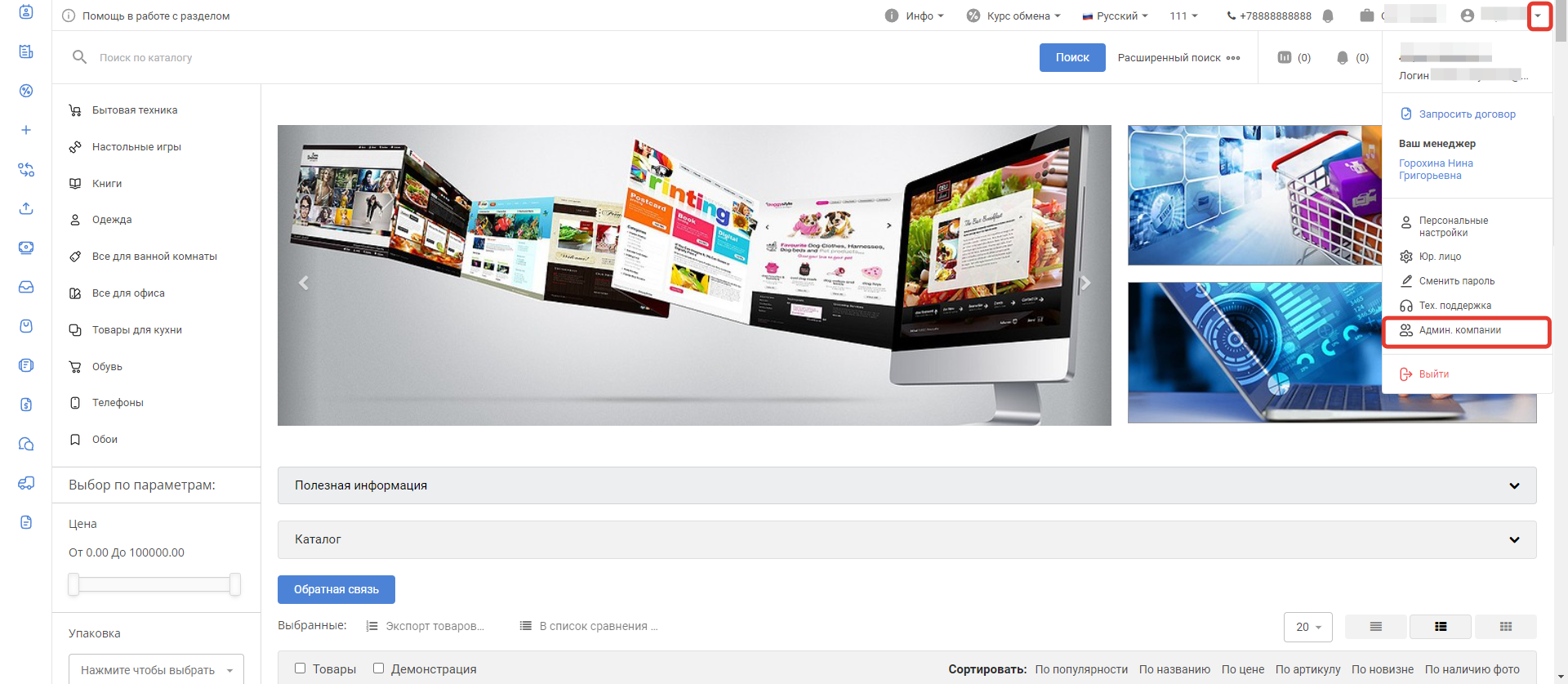Go to the previous banner slide
1568x684 pixels.
click(304, 283)
